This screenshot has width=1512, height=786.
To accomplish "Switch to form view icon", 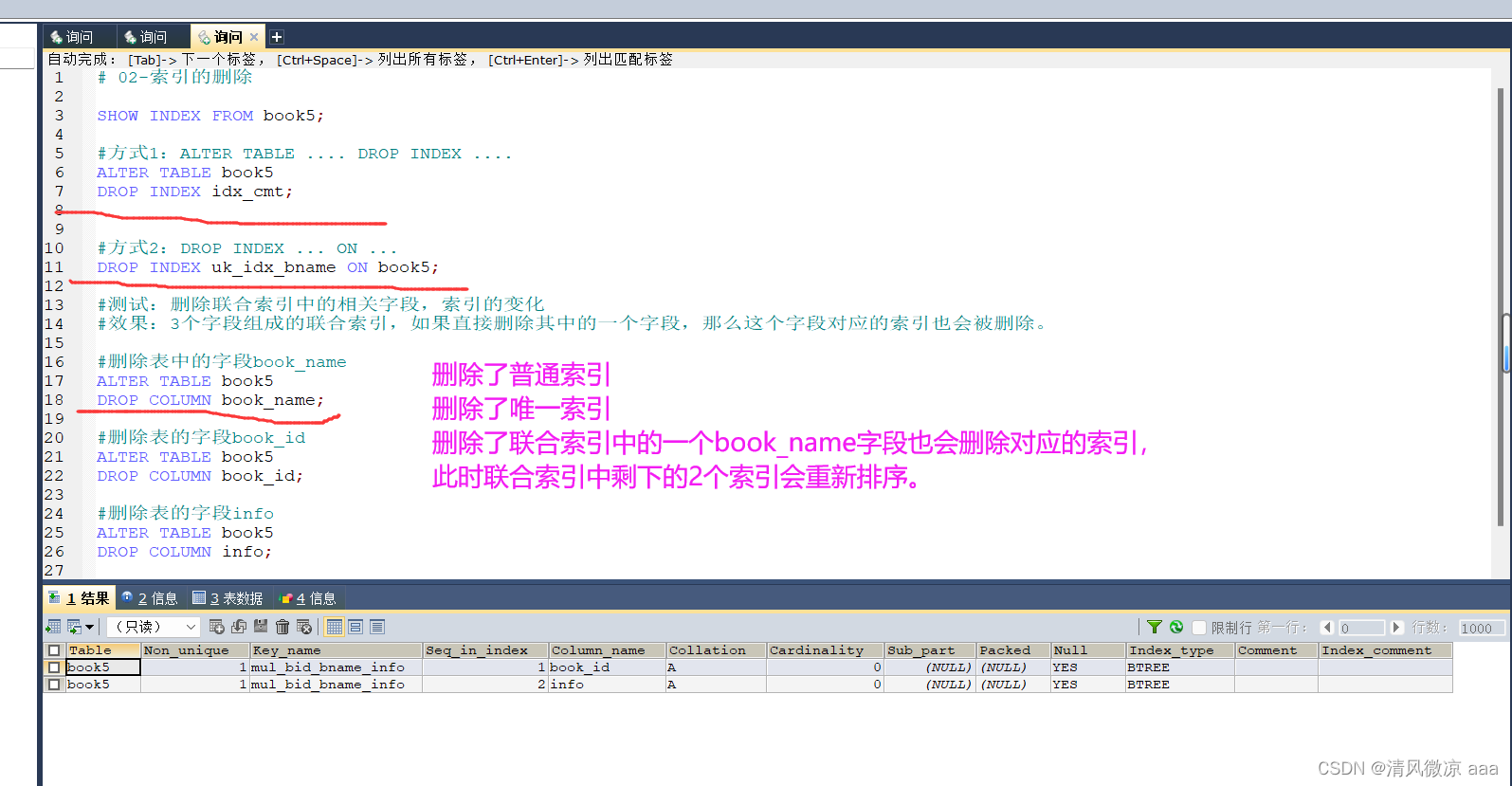I will pyautogui.click(x=355, y=627).
